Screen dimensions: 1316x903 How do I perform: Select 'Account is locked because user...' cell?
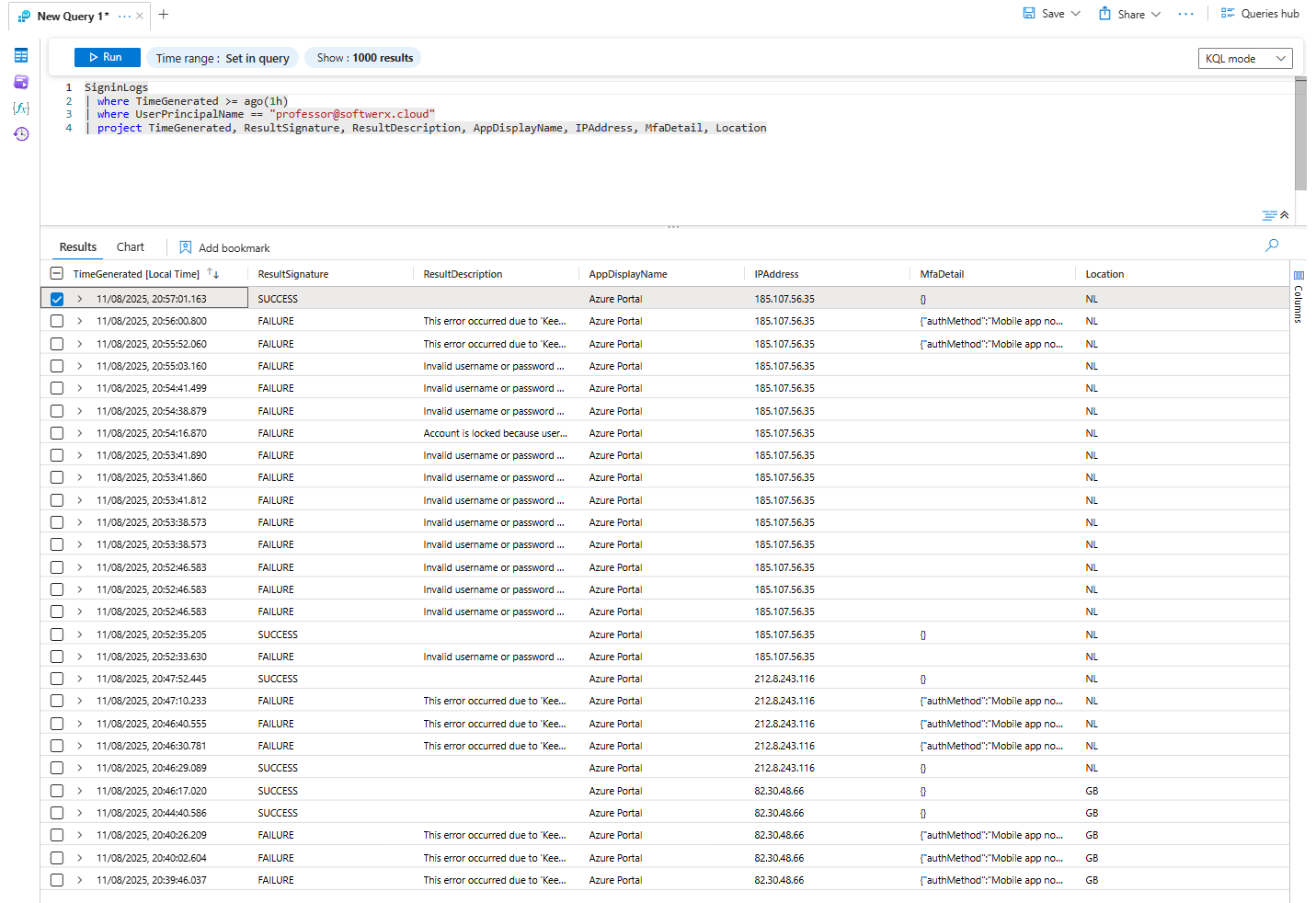pos(495,433)
